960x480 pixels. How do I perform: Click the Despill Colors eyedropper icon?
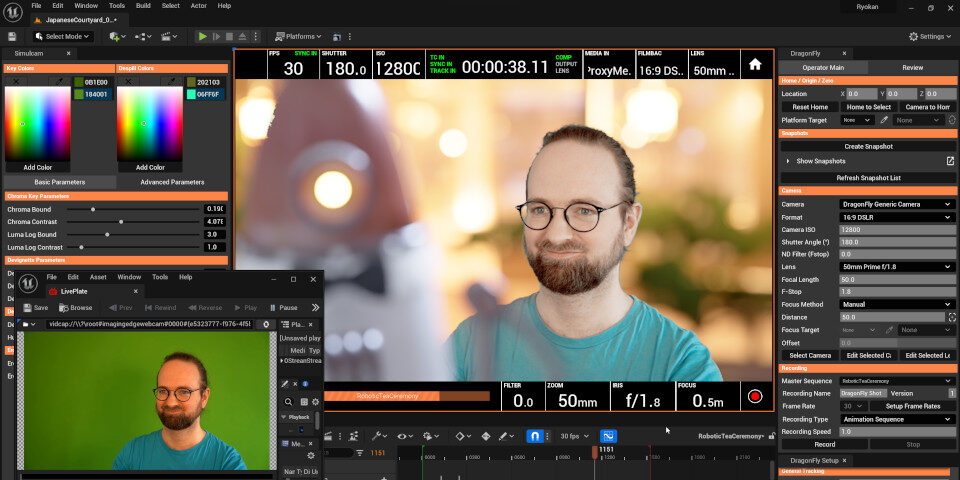click(171, 81)
